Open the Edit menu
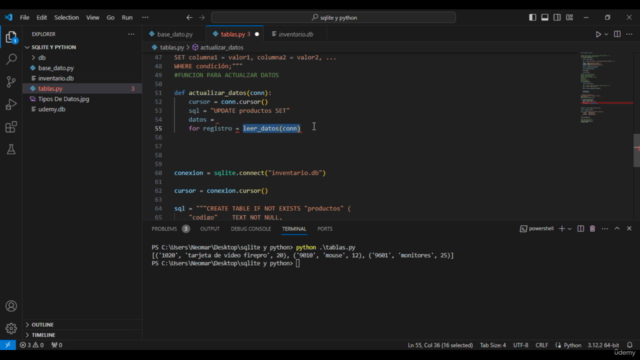 [42, 18]
